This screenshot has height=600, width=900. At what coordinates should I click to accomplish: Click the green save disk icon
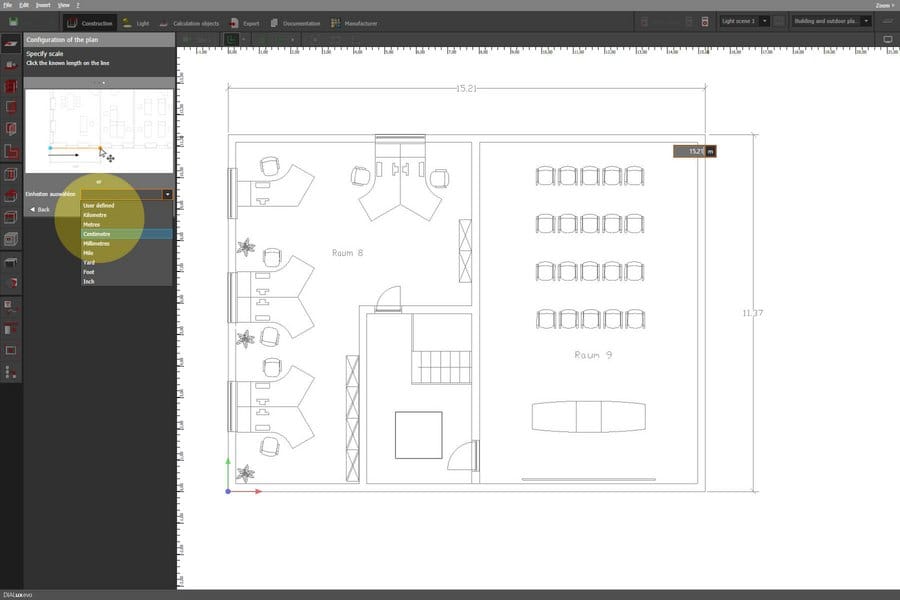click(x=13, y=22)
